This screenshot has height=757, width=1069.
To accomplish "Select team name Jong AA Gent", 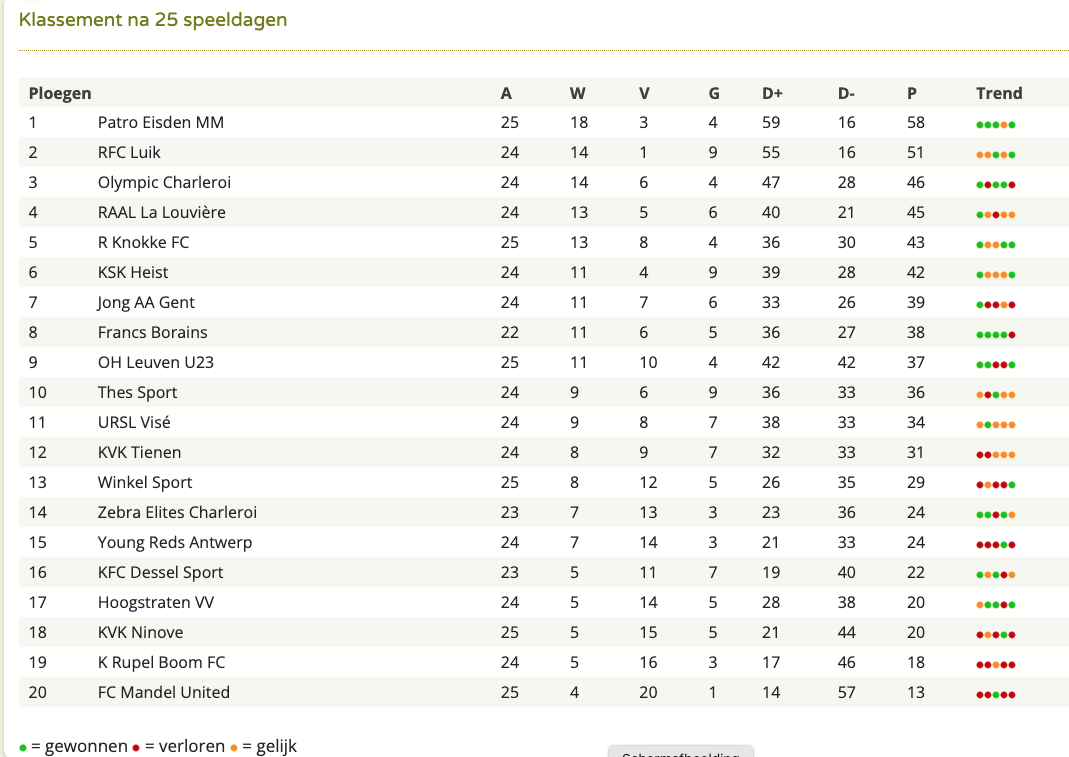I will pos(146,302).
